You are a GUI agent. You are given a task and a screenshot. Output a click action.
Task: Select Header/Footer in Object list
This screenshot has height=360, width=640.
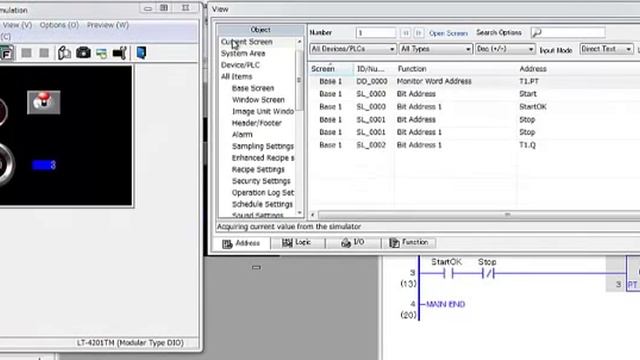[x=257, y=123]
